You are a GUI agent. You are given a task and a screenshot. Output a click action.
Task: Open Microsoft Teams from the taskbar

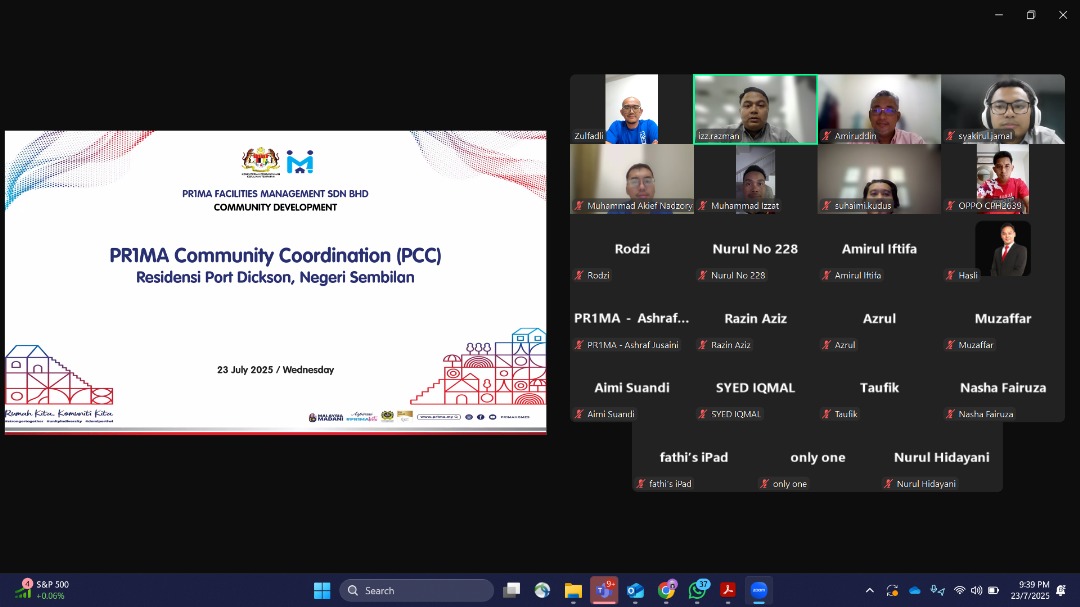pyautogui.click(x=604, y=590)
